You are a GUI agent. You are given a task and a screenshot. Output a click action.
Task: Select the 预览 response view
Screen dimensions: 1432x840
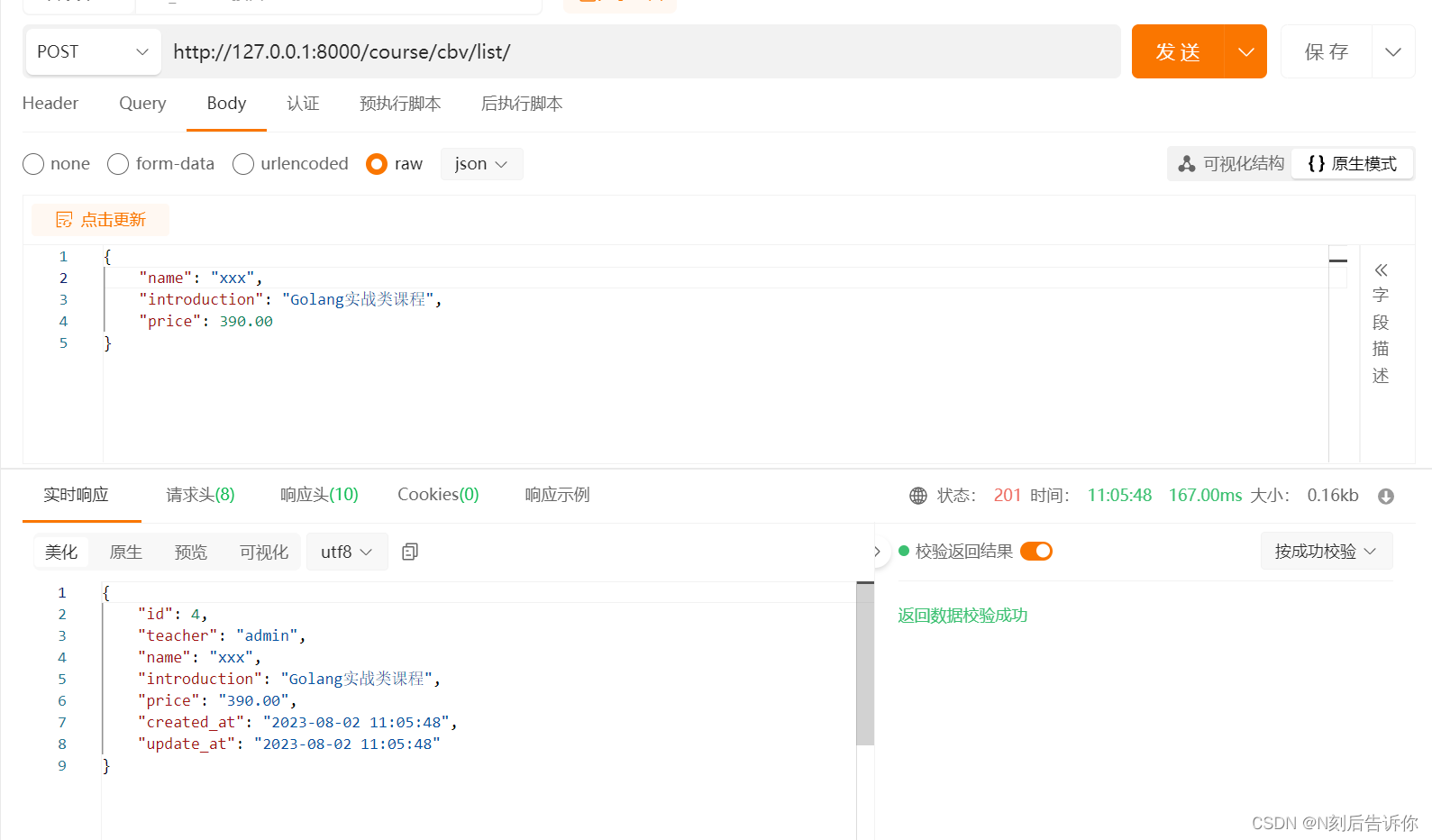(191, 552)
